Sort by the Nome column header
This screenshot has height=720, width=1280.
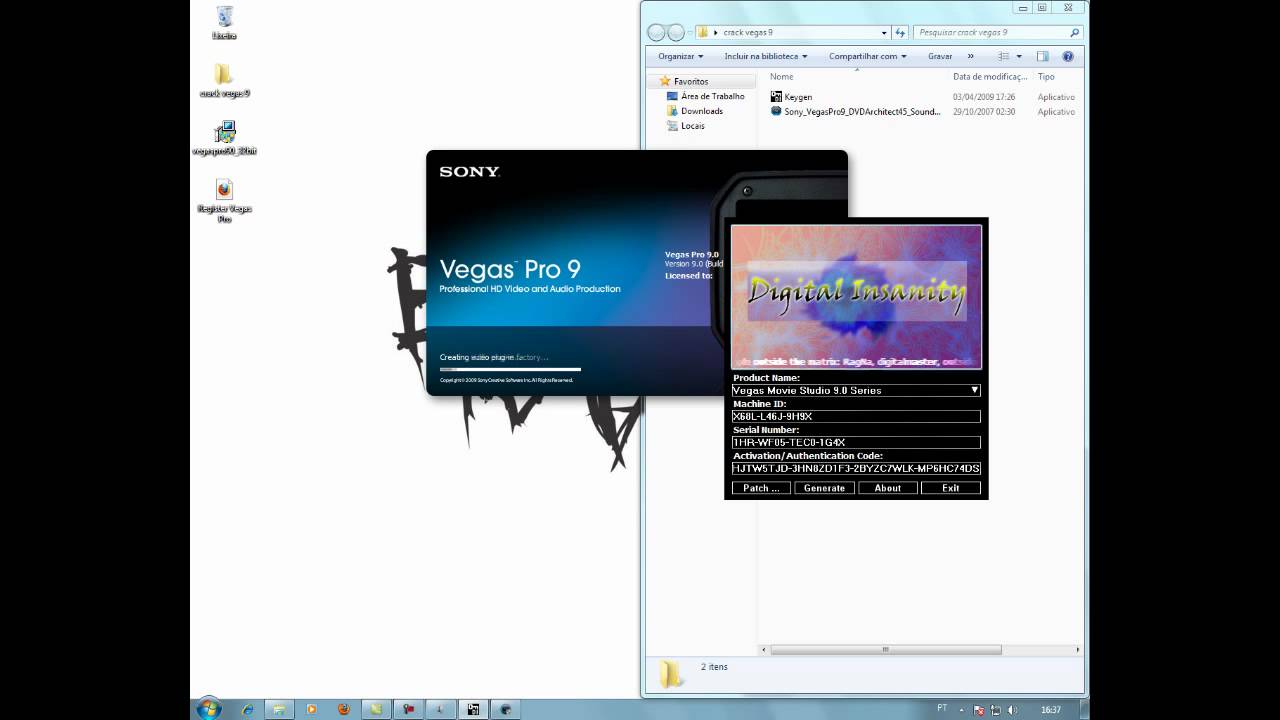(782, 76)
